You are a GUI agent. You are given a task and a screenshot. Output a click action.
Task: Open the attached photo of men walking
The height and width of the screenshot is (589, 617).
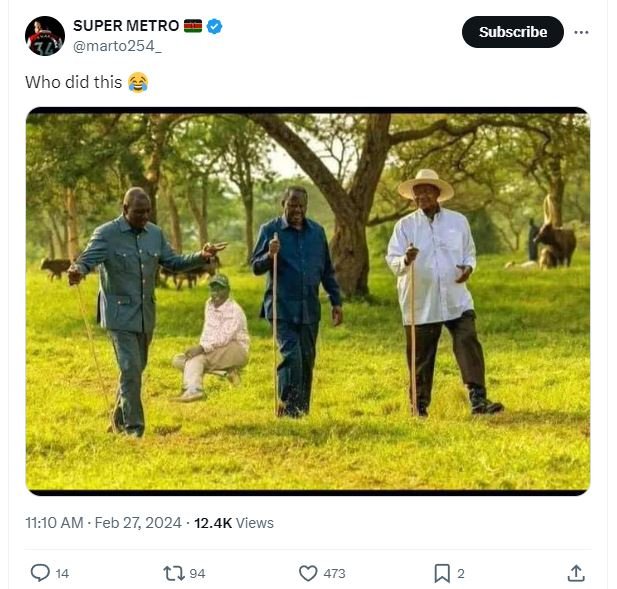coord(308,300)
